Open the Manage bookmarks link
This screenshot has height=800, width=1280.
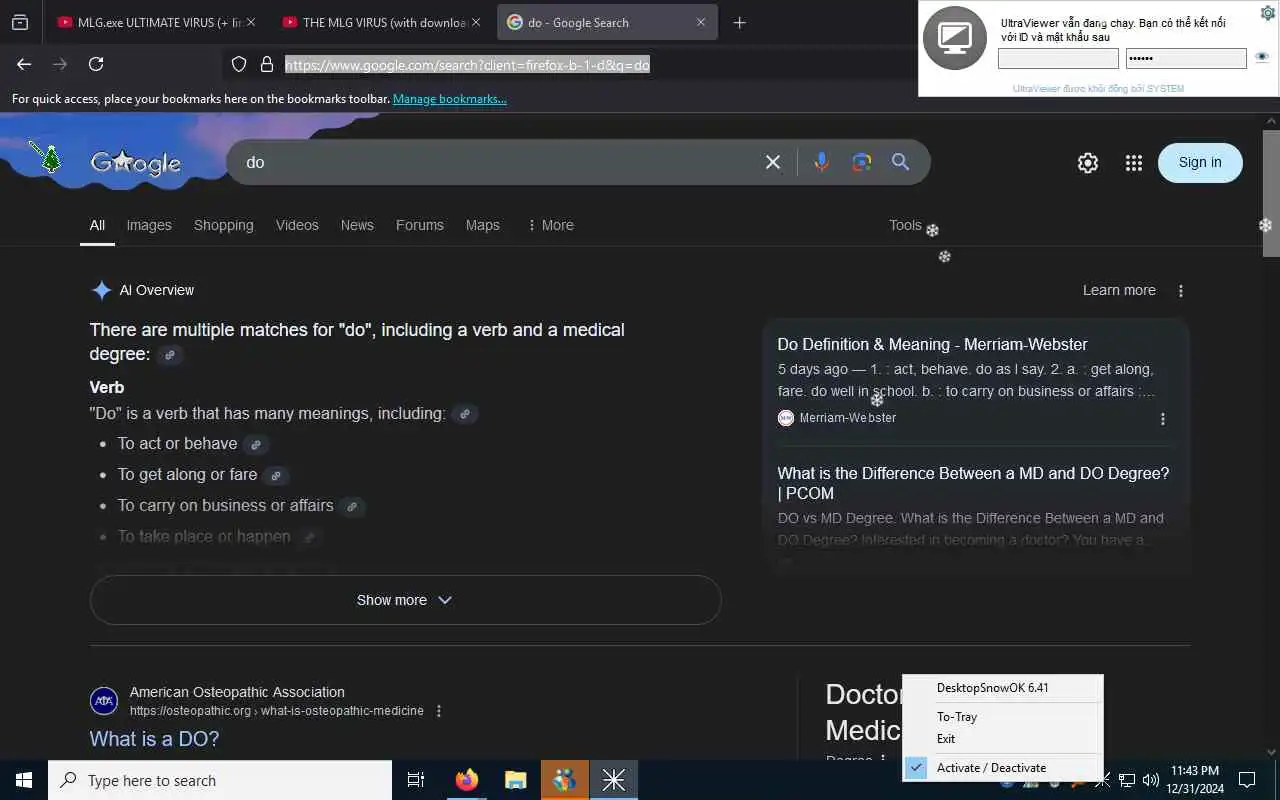click(x=450, y=99)
